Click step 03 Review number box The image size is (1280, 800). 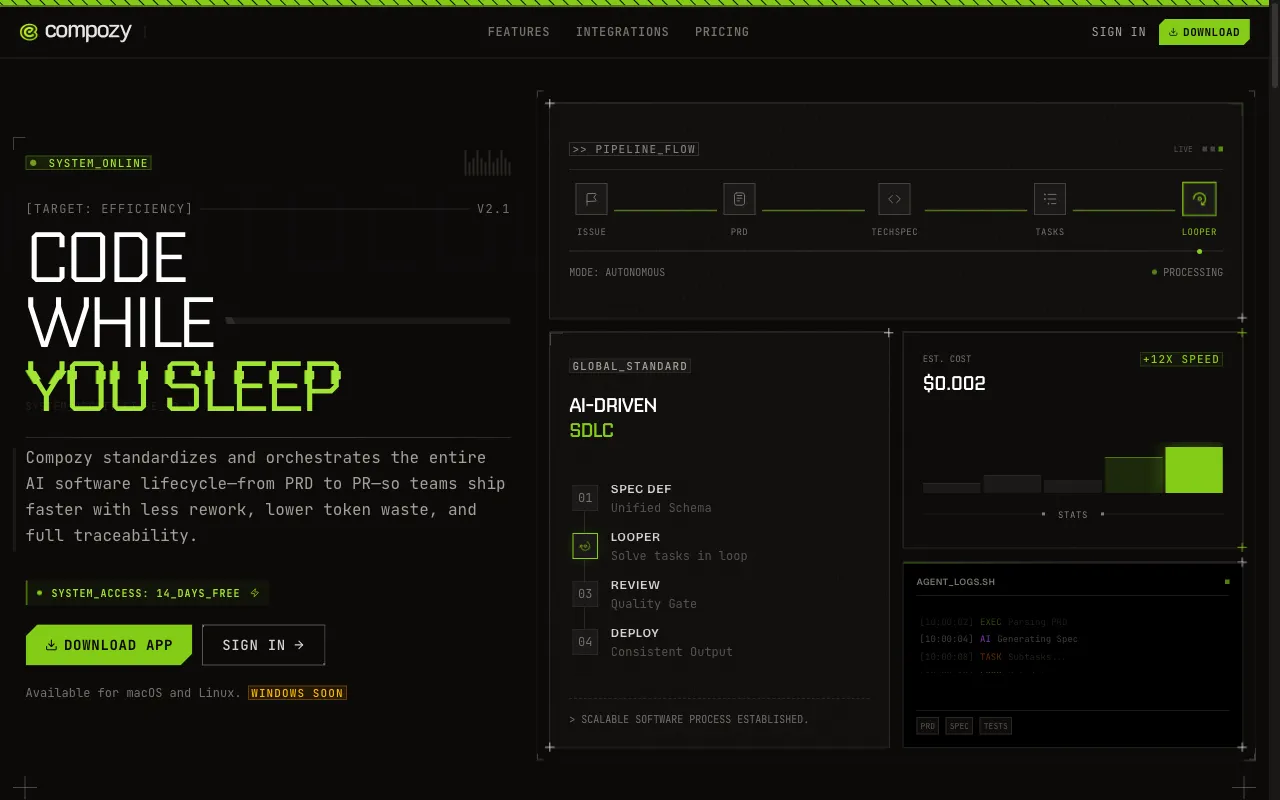pos(585,594)
